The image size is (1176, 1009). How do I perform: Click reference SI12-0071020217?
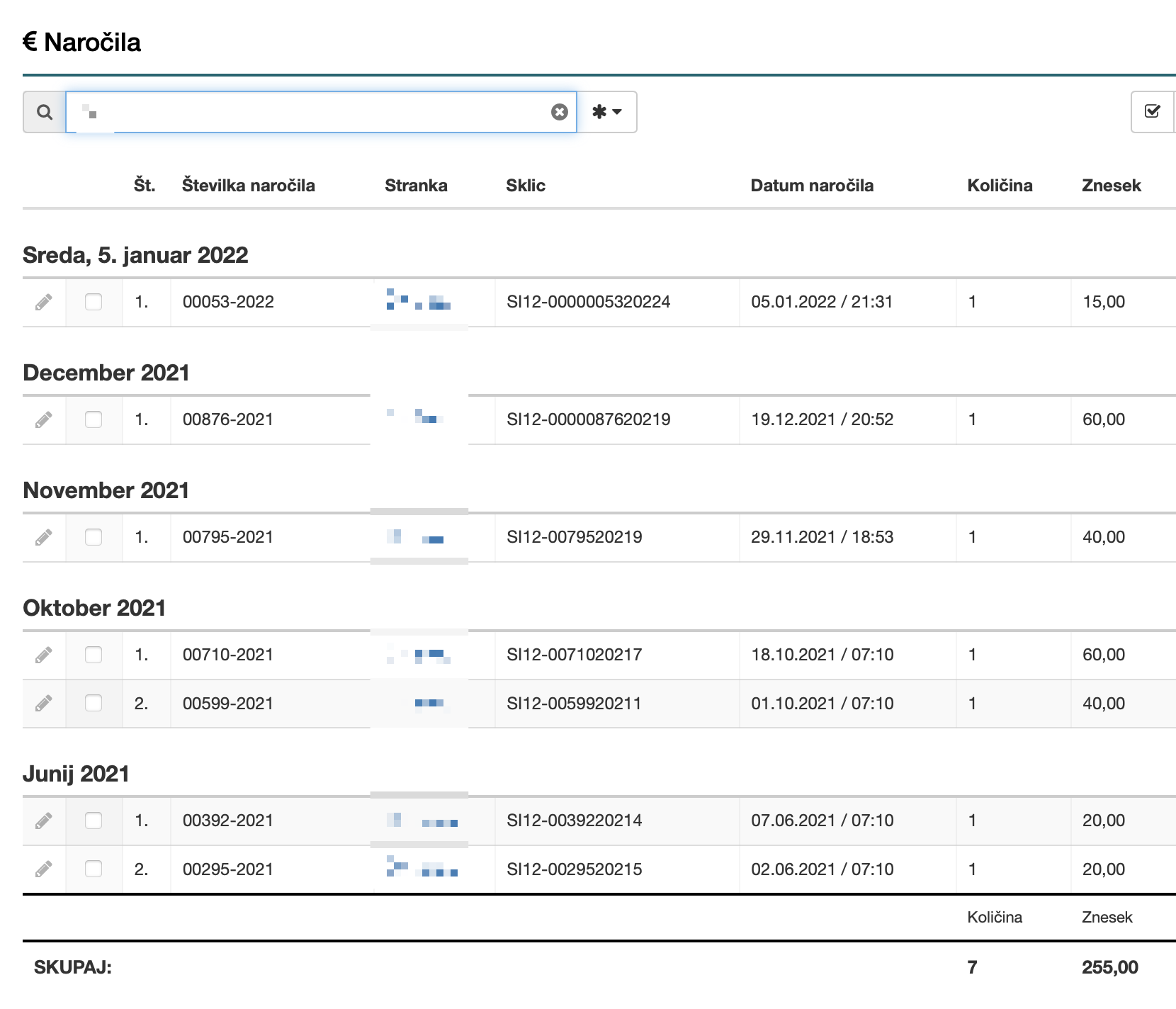[x=575, y=655]
